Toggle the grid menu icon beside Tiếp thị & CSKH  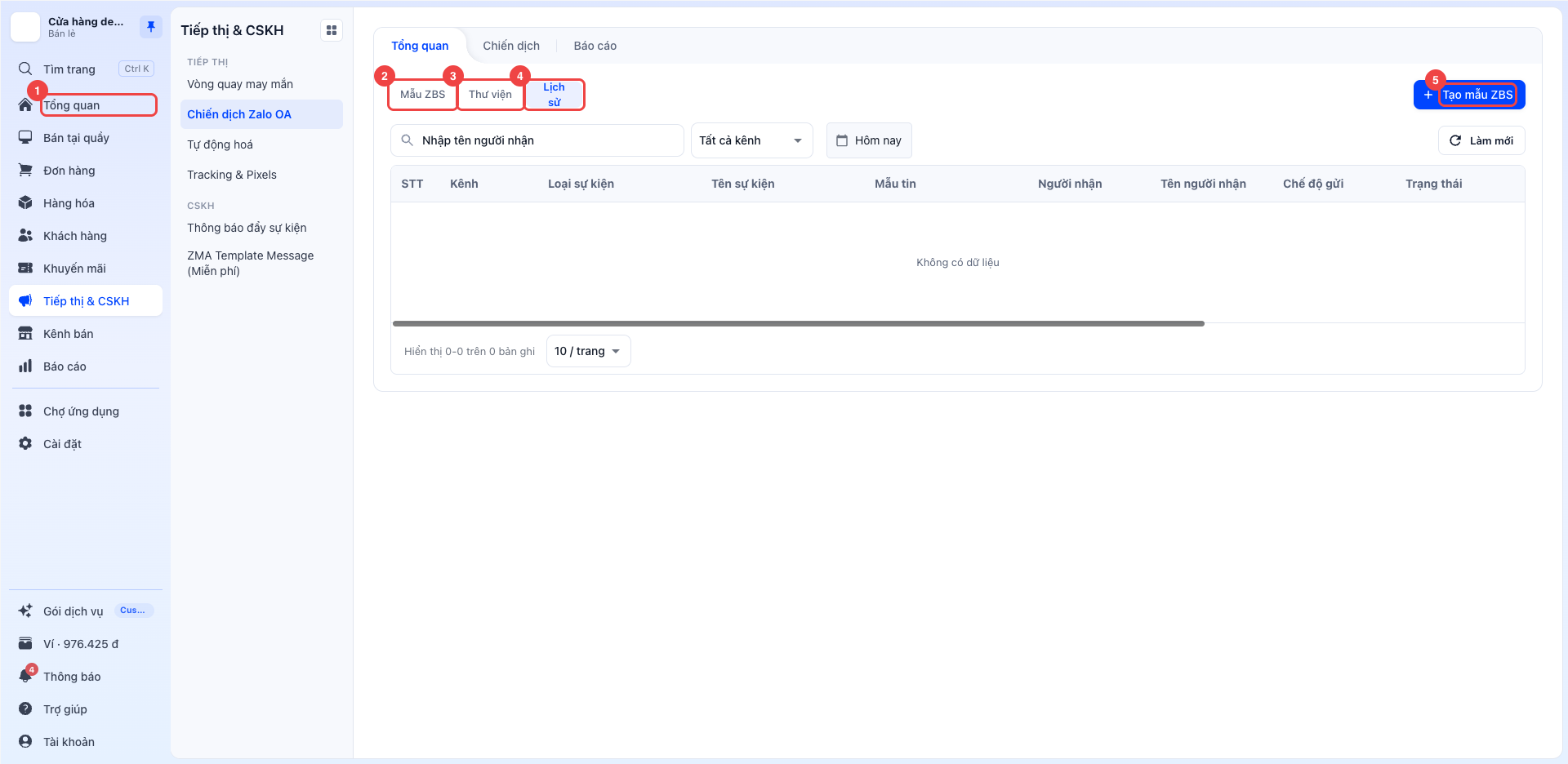coord(332,30)
